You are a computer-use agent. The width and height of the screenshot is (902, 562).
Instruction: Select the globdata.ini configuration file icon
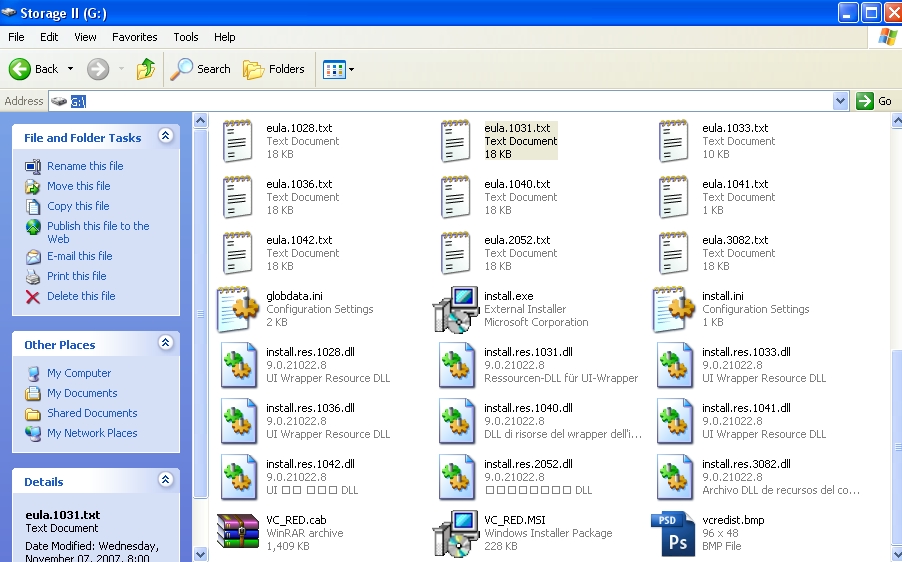[x=238, y=309]
